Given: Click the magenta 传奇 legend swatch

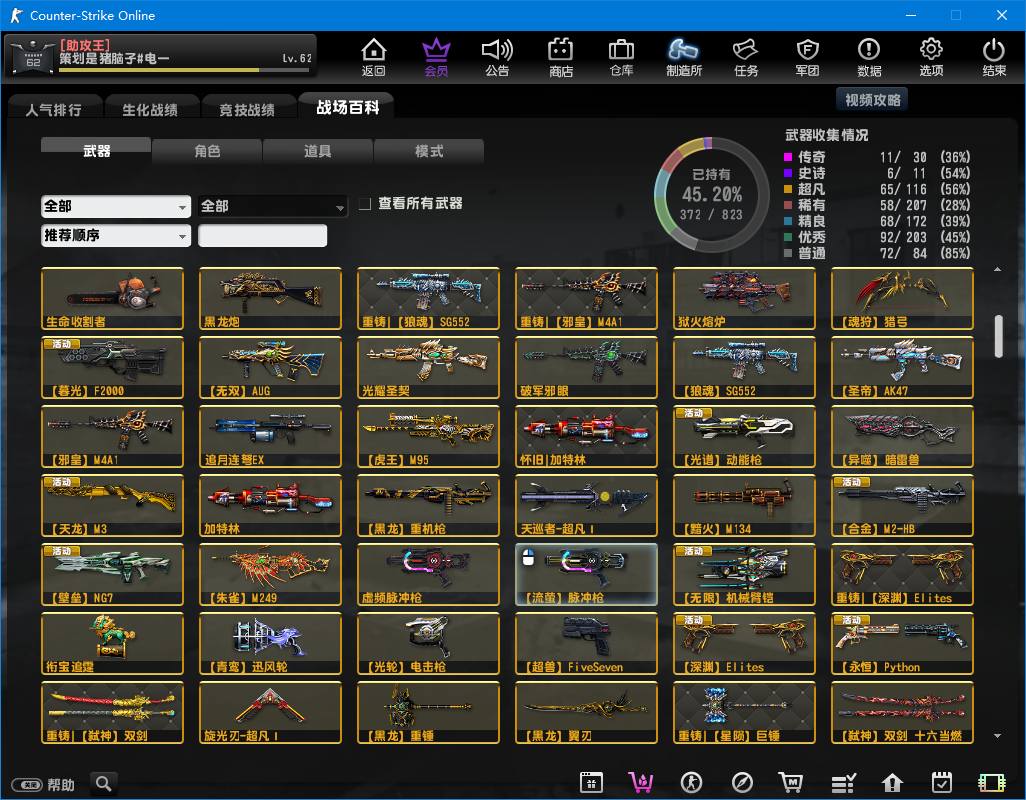Looking at the screenshot, I should (788, 157).
